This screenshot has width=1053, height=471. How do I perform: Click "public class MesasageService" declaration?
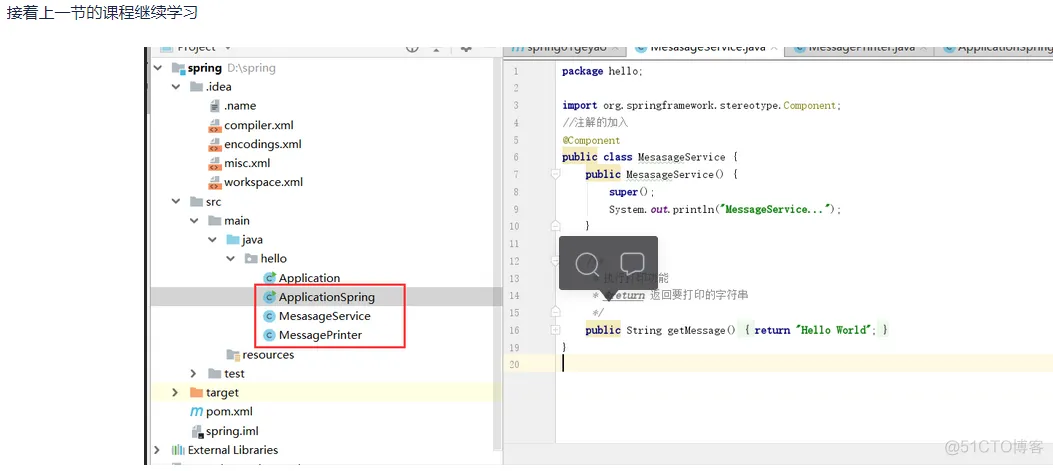click(643, 157)
